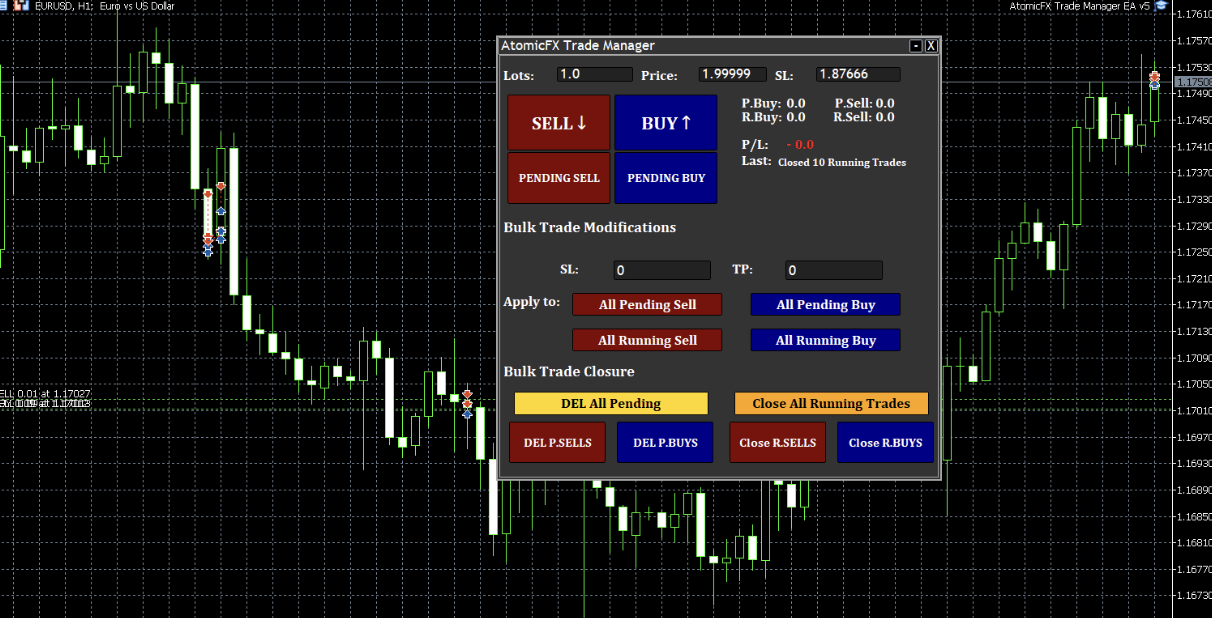Click the EA hat icon at top right
The height and width of the screenshot is (618, 1212).
[1160, 6]
